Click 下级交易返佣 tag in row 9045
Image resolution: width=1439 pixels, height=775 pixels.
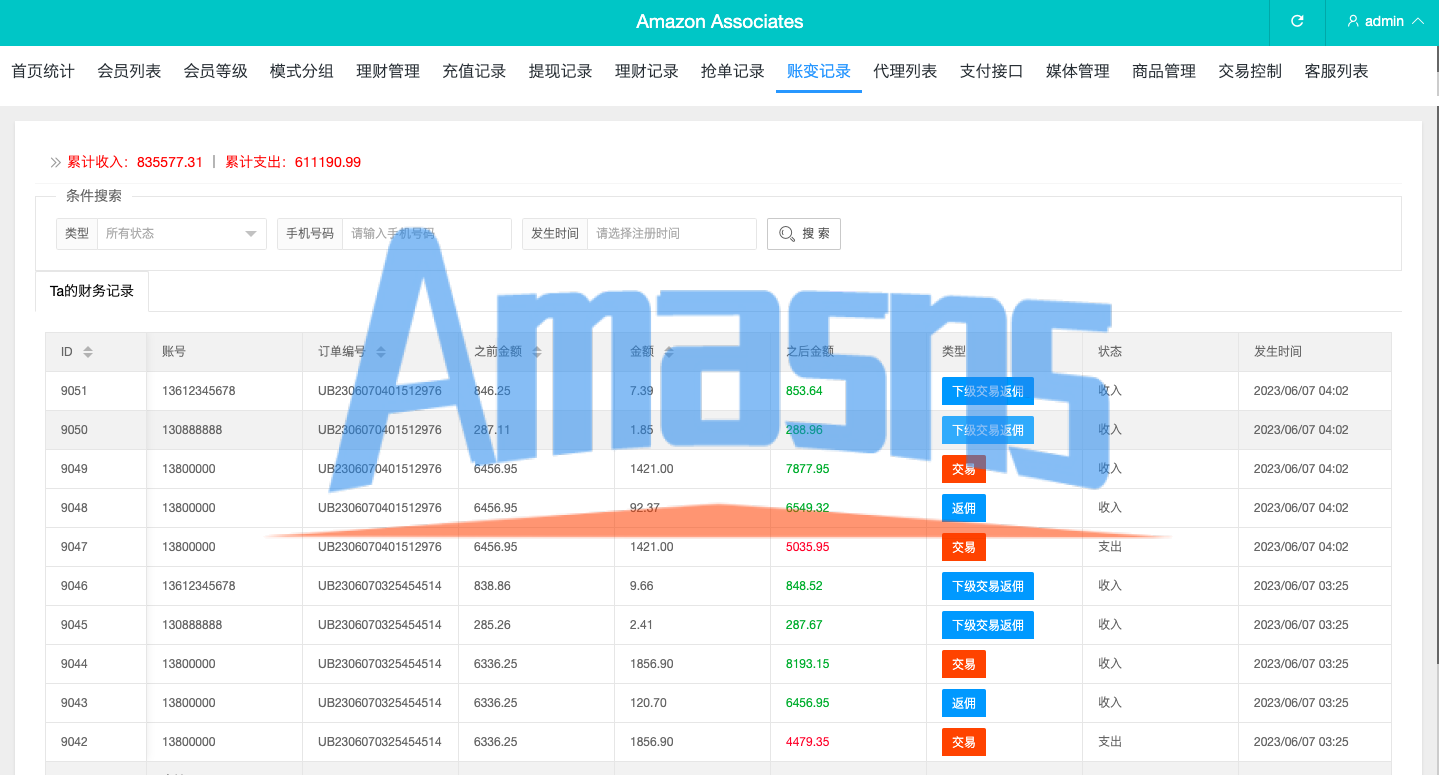coord(988,625)
